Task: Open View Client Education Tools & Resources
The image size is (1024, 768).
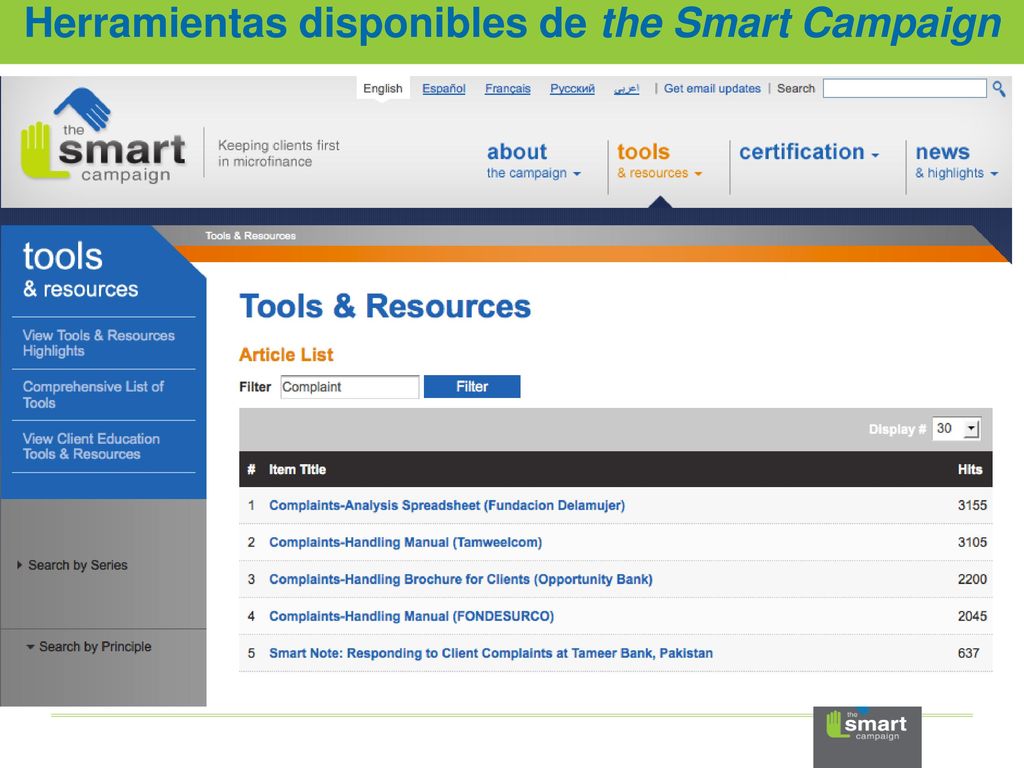Action: (x=91, y=446)
